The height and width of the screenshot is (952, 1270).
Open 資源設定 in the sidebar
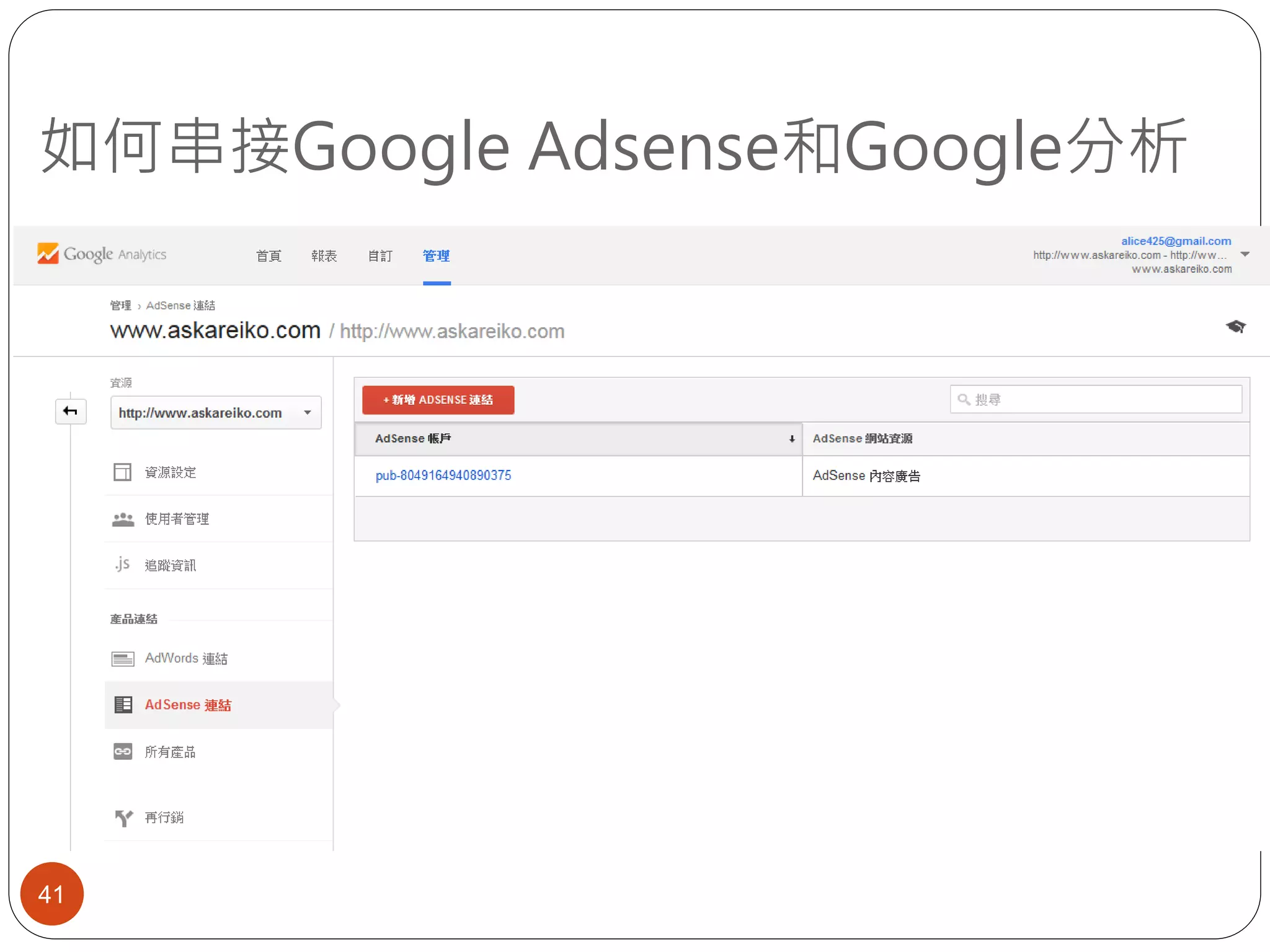[x=170, y=472]
